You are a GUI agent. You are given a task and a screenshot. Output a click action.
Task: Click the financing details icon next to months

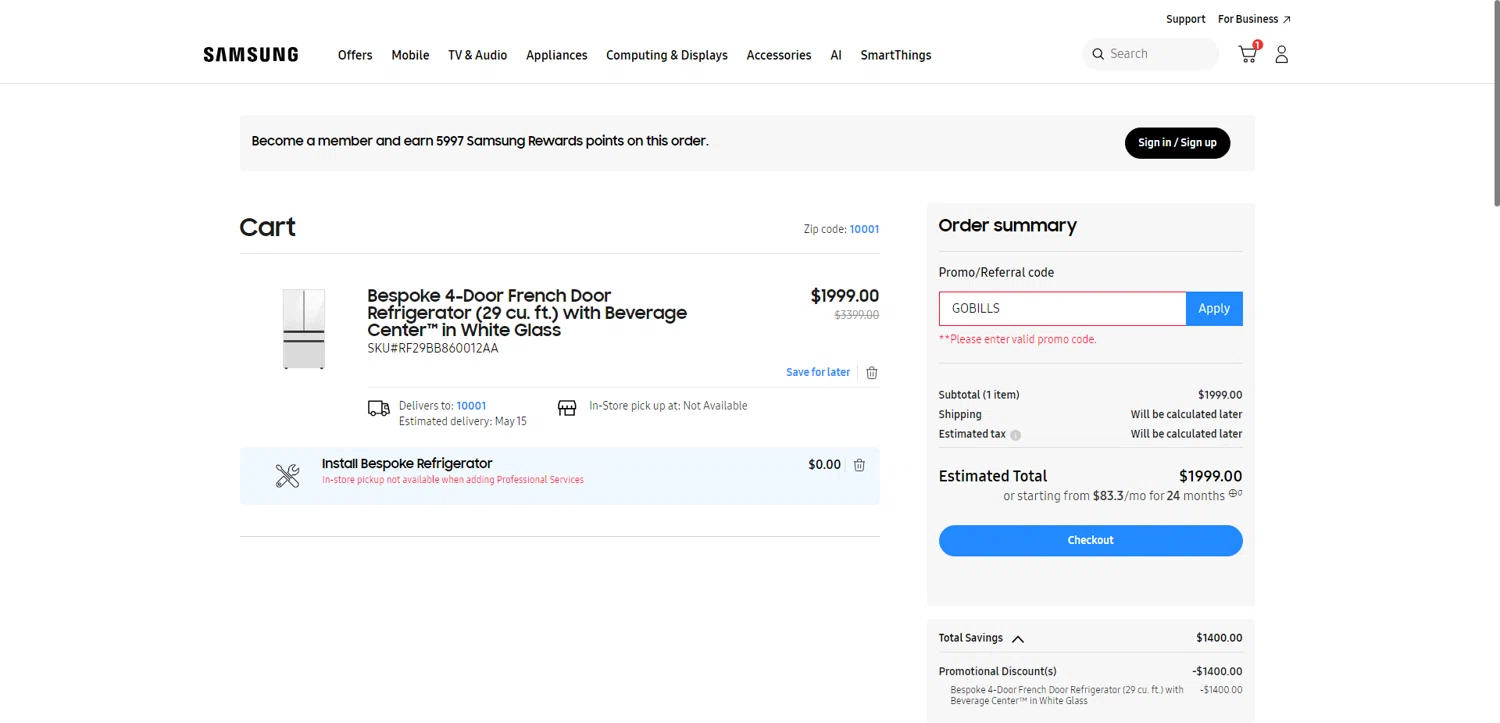click(1236, 493)
